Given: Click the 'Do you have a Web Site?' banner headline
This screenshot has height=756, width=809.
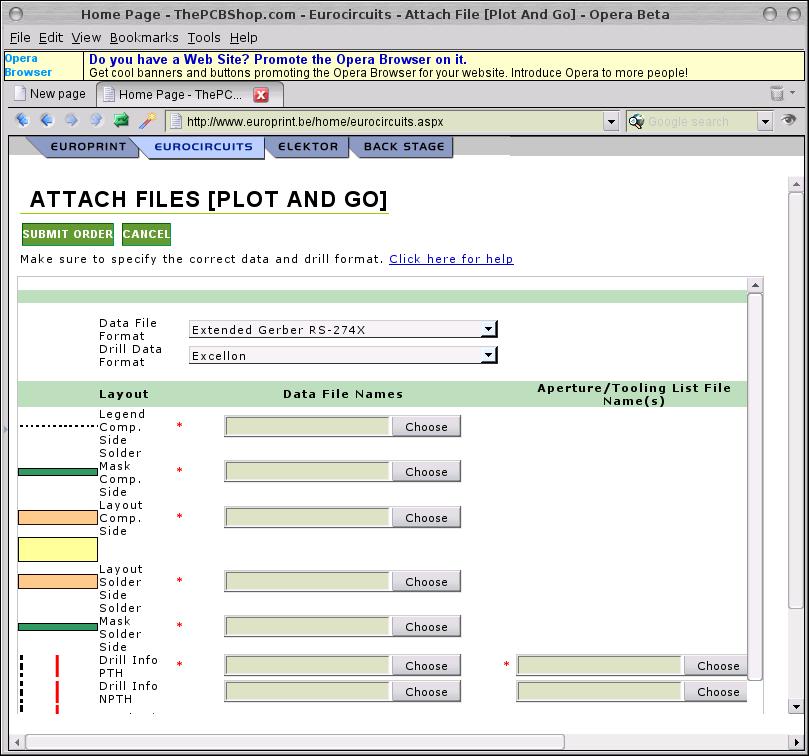Looking at the screenshot, I should pyautogui.click(x=278, y=59).
